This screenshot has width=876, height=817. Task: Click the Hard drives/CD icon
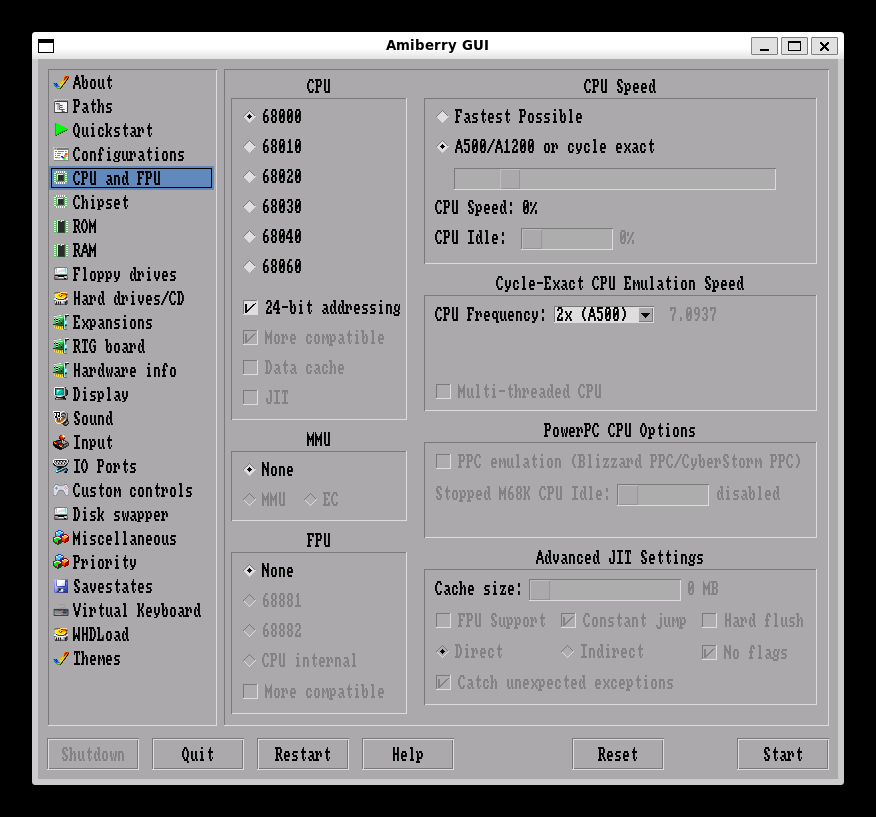pyautogui.click(x=61, y=298)
